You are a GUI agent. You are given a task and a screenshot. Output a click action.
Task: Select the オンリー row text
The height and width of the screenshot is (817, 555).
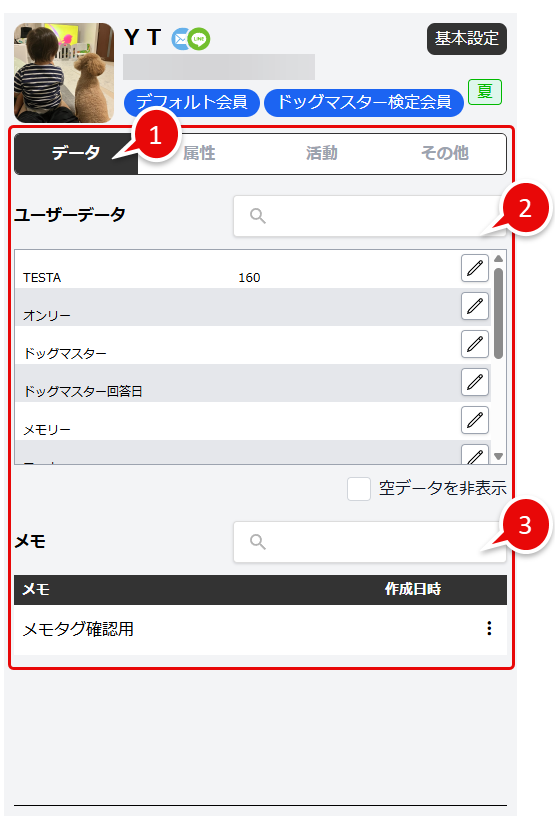click(x=47, y=316)
